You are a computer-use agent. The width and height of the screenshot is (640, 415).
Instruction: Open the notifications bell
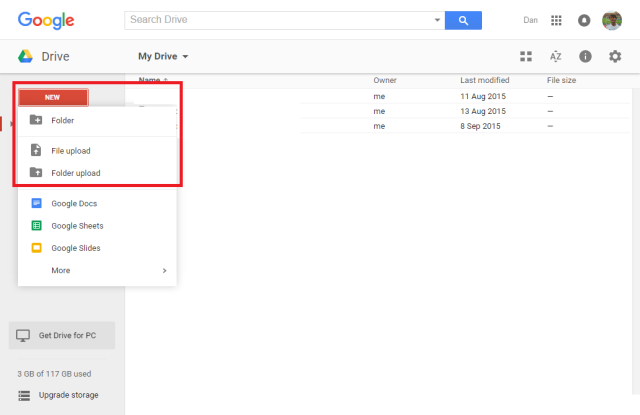584,20
